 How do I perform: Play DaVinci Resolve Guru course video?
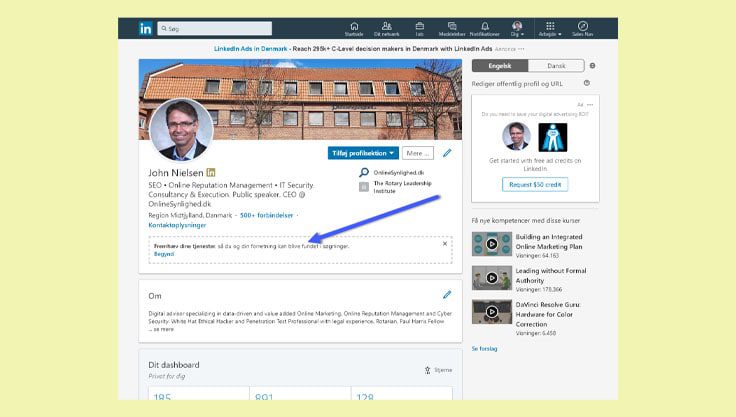pos(492,312)
